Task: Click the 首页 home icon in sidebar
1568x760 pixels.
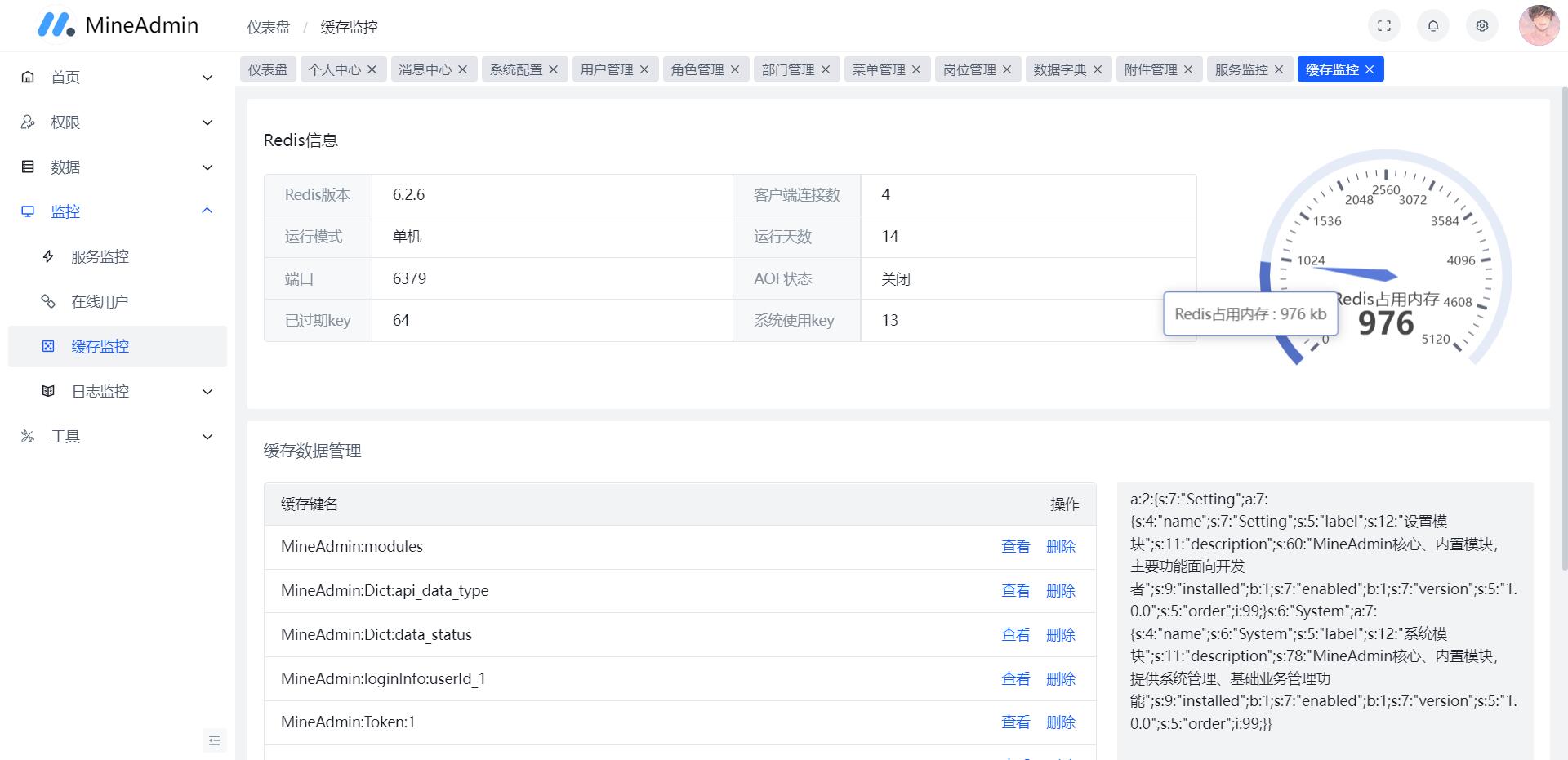Action: coord(28,77)
